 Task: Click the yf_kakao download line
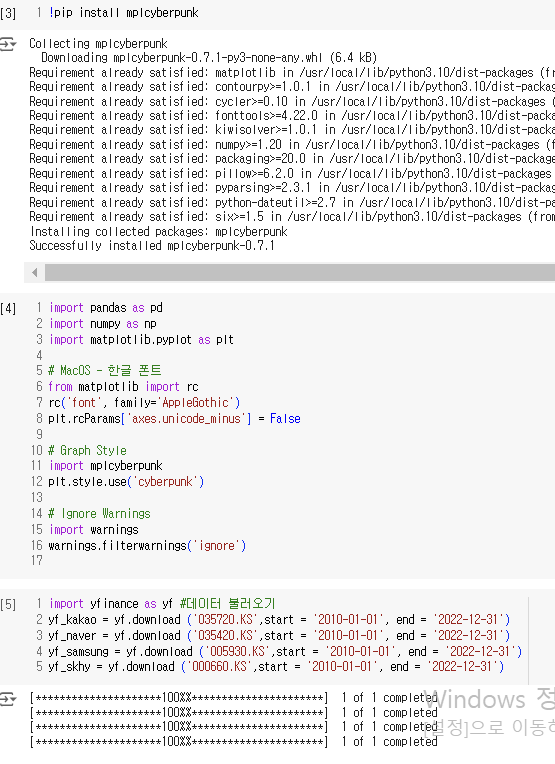[279, 619]
